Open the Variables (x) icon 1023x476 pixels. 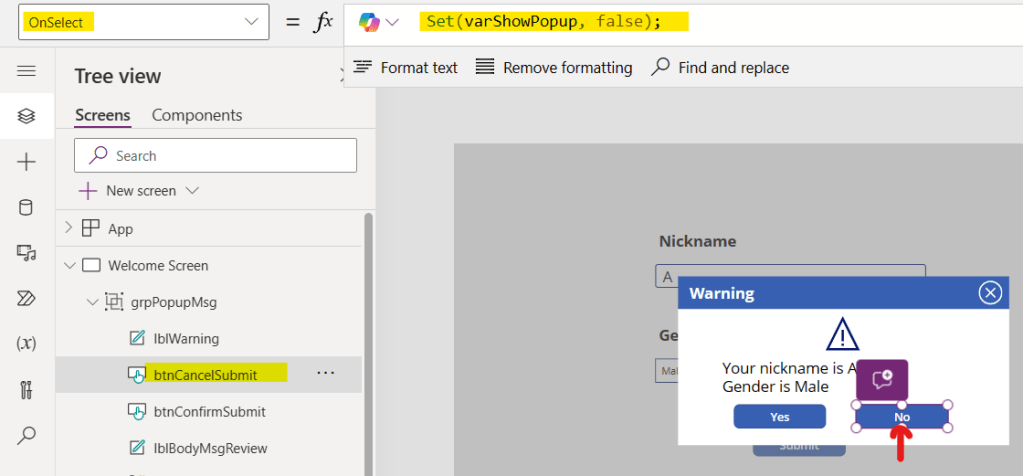(x=27, y=343)
